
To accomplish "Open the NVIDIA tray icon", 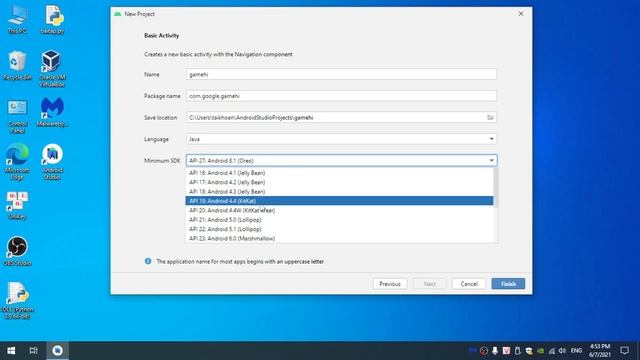I will (540, 351).
